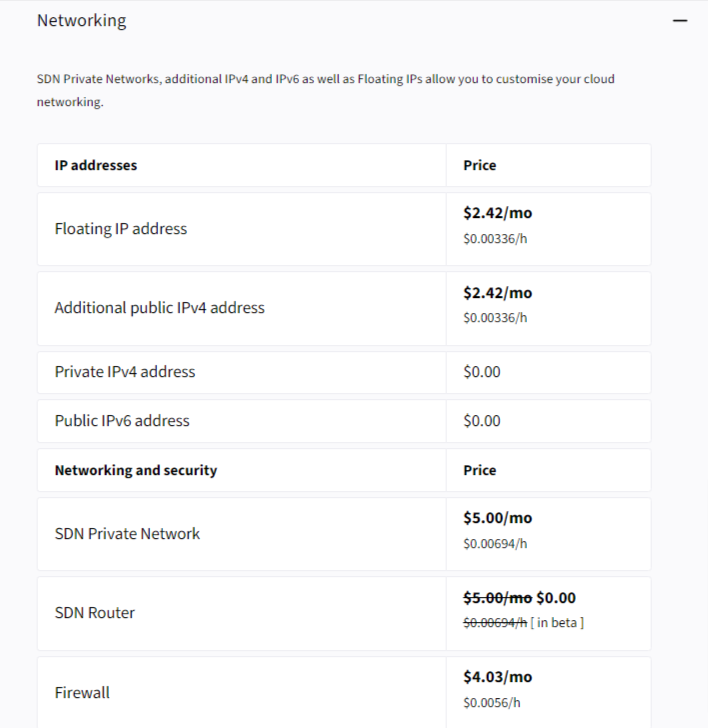Screen dimensions: 708x728
Task: Click the Floating IP address row label
Action: pos(121,229)
